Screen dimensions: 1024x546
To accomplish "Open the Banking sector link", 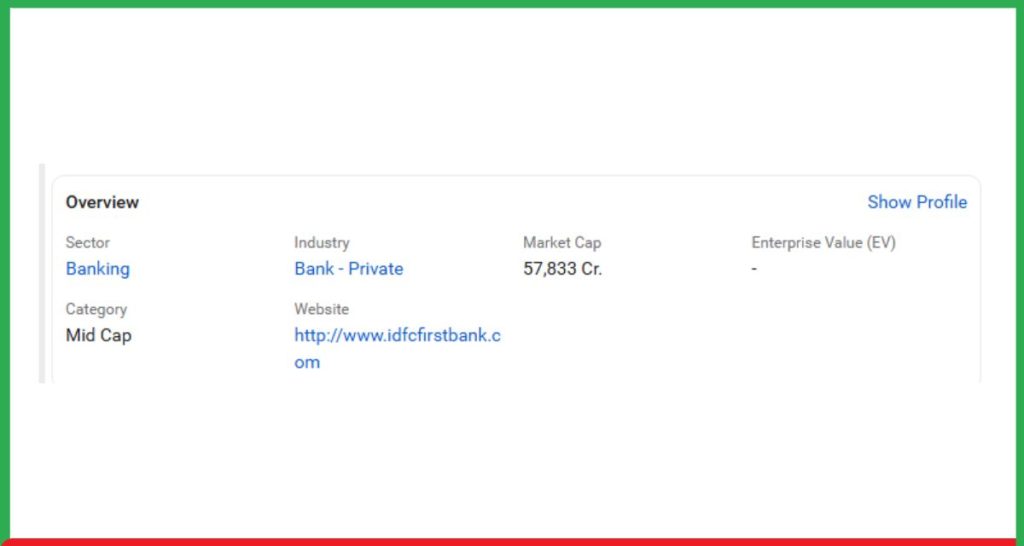I will tap(98, 269).
